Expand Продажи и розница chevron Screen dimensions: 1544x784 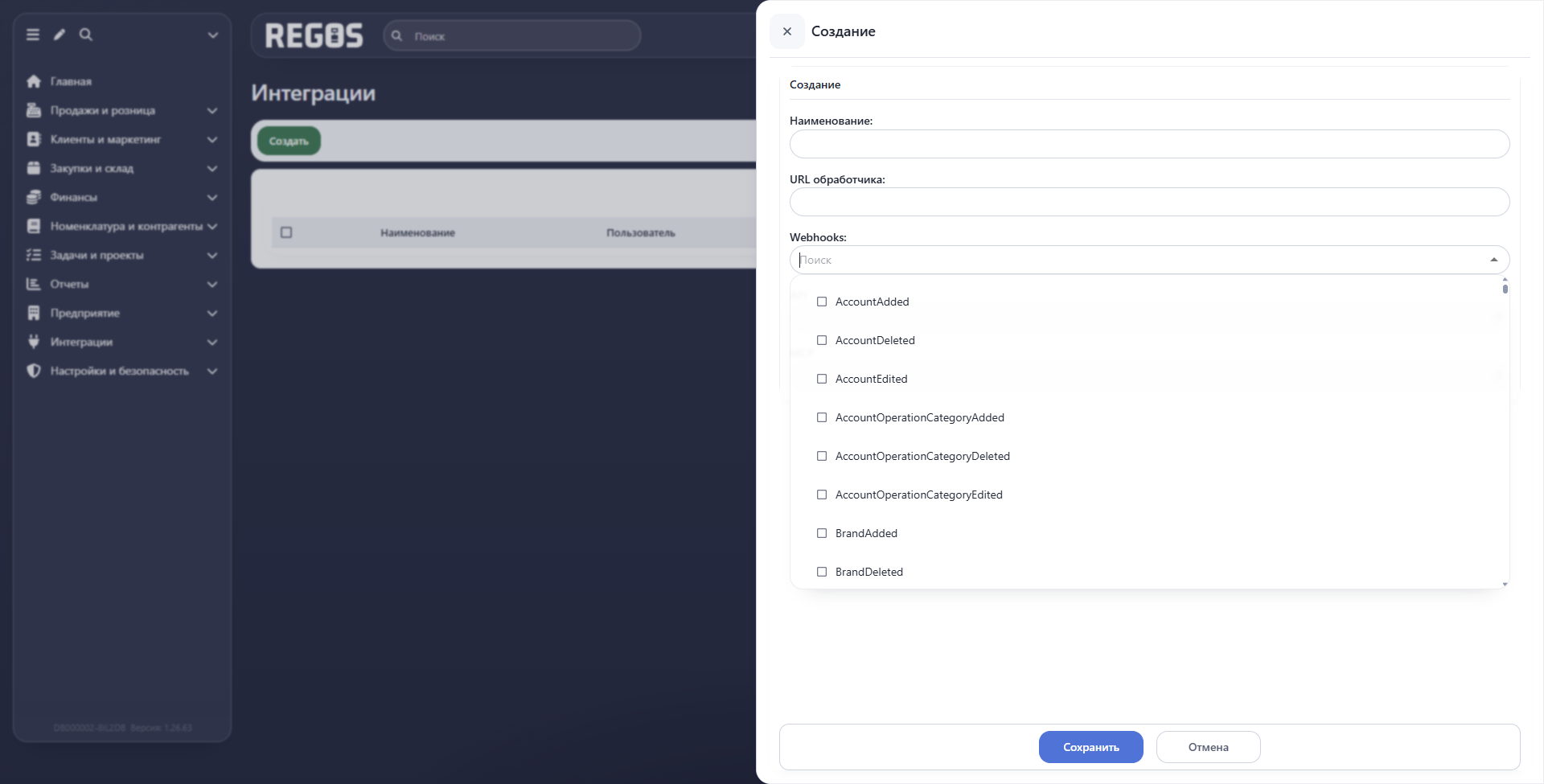pos(212,110)
